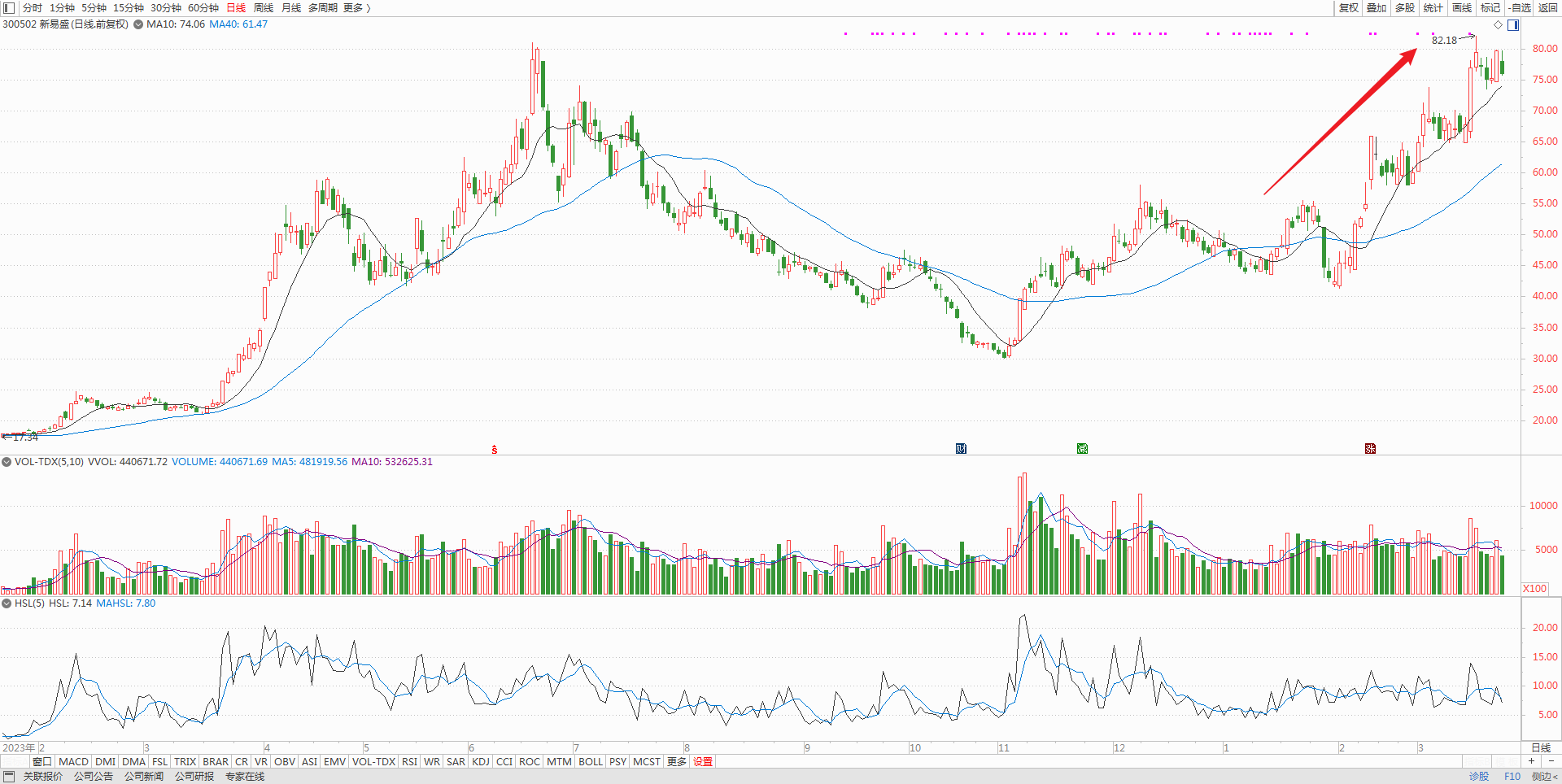
Task: Open the MA indicator settings circle icon
Action: point(138,24)
